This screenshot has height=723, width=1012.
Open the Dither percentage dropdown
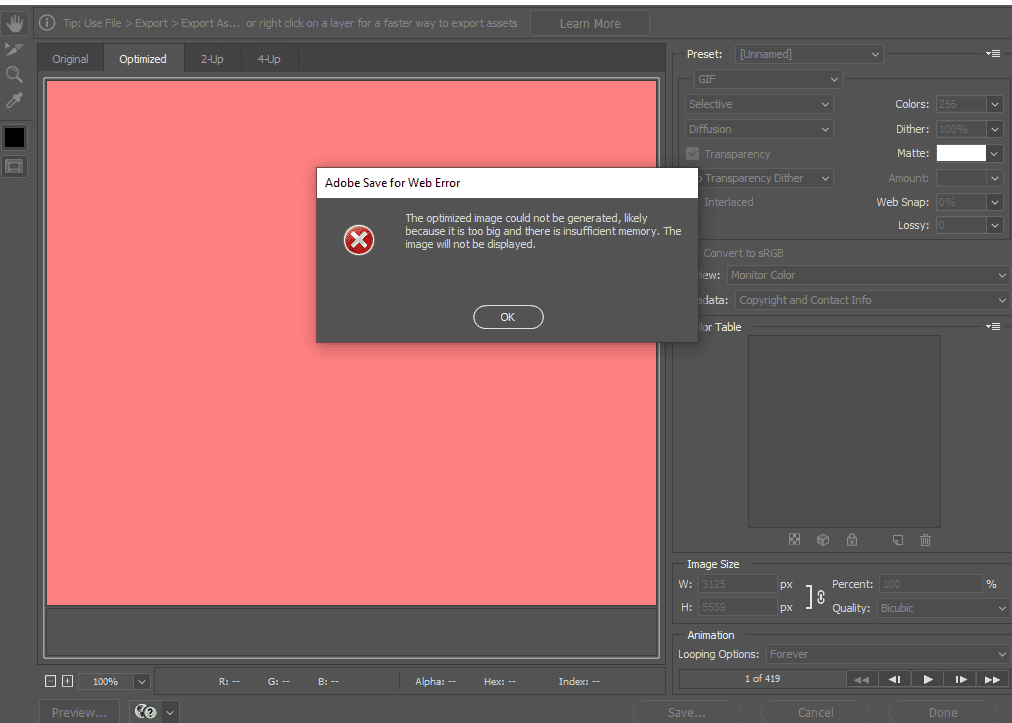click(x=995, y=129)
